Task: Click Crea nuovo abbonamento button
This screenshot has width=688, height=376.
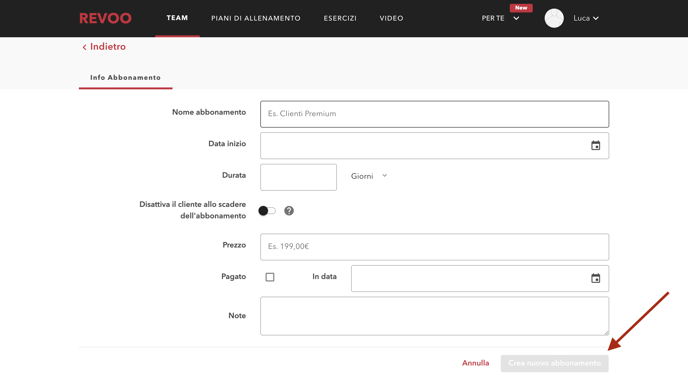Action: click(x=554, y=363)
